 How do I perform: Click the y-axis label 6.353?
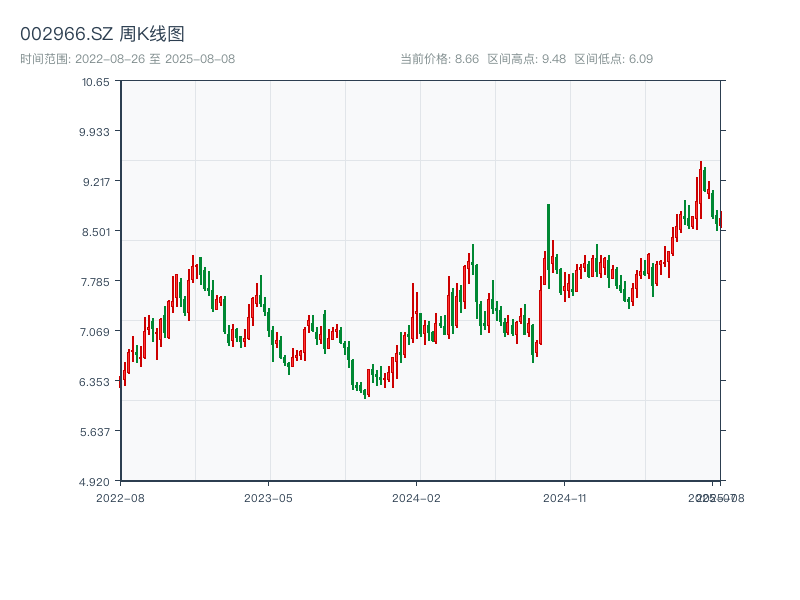click(x=94, y=382)
